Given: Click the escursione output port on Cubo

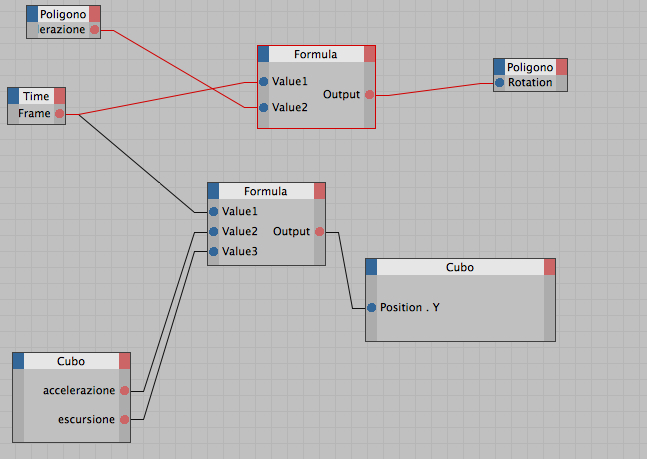Looking at the screenshot, I should [125, 420].
